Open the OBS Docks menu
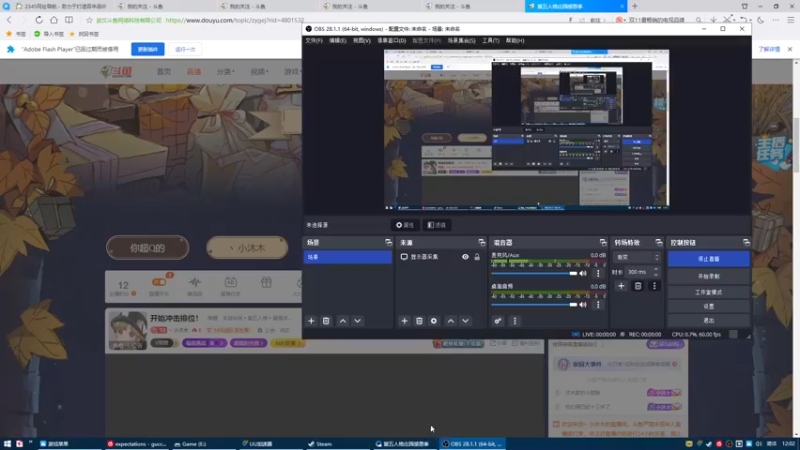 (391, 40)
